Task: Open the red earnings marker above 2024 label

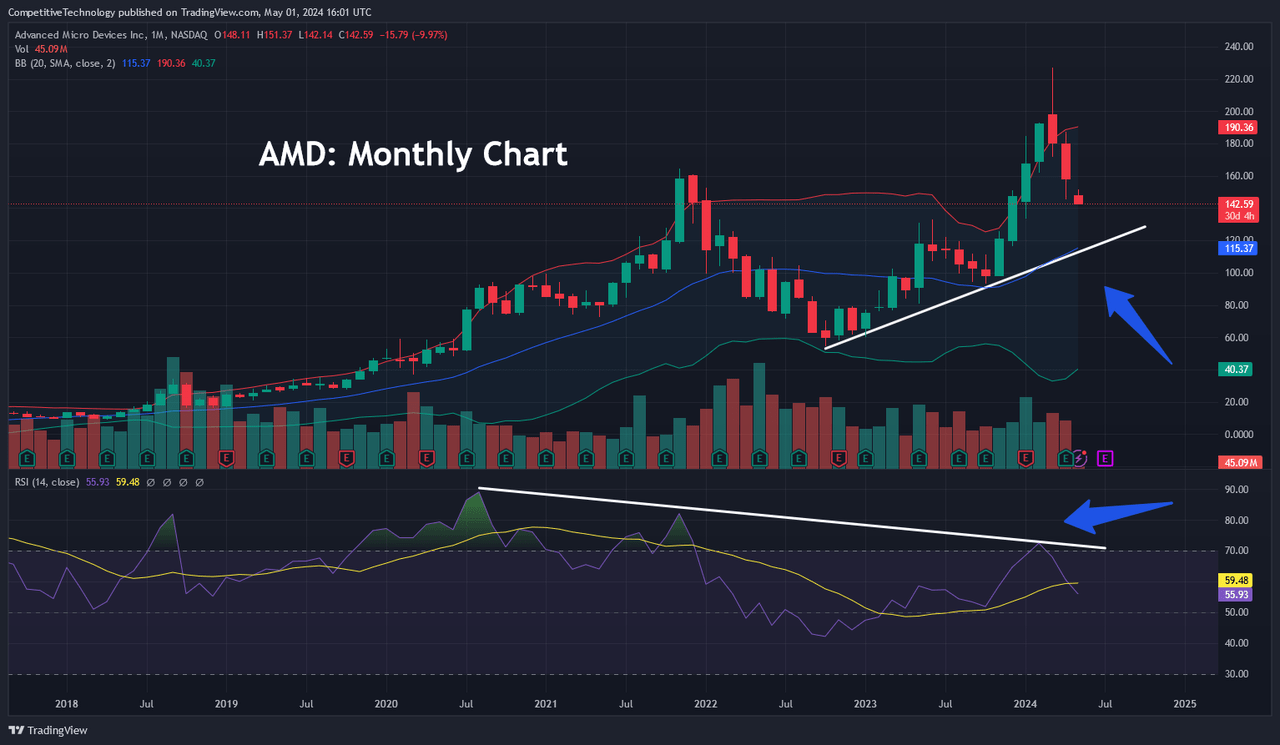Action: pos(1025,458)
